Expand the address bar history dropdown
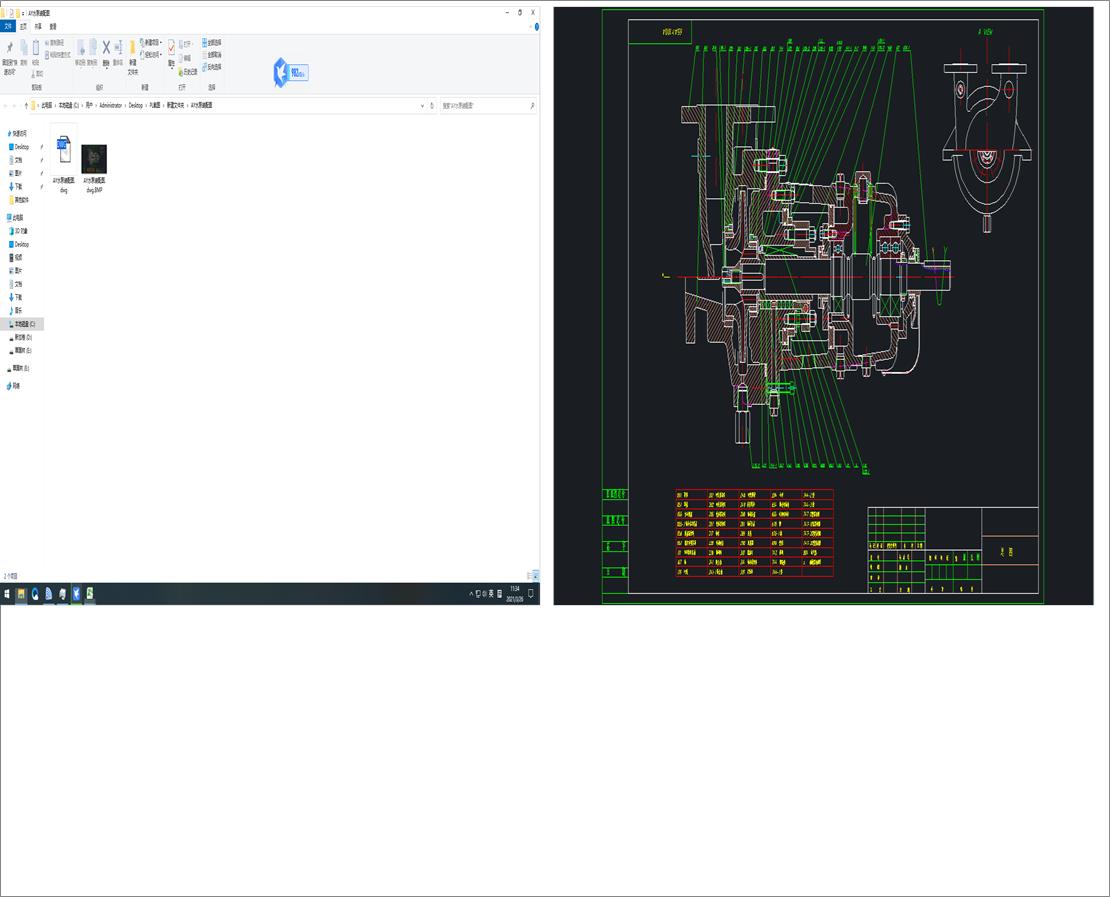This screenshot has width=1110, height=897. pyautogui.click(x=420, y=105)
